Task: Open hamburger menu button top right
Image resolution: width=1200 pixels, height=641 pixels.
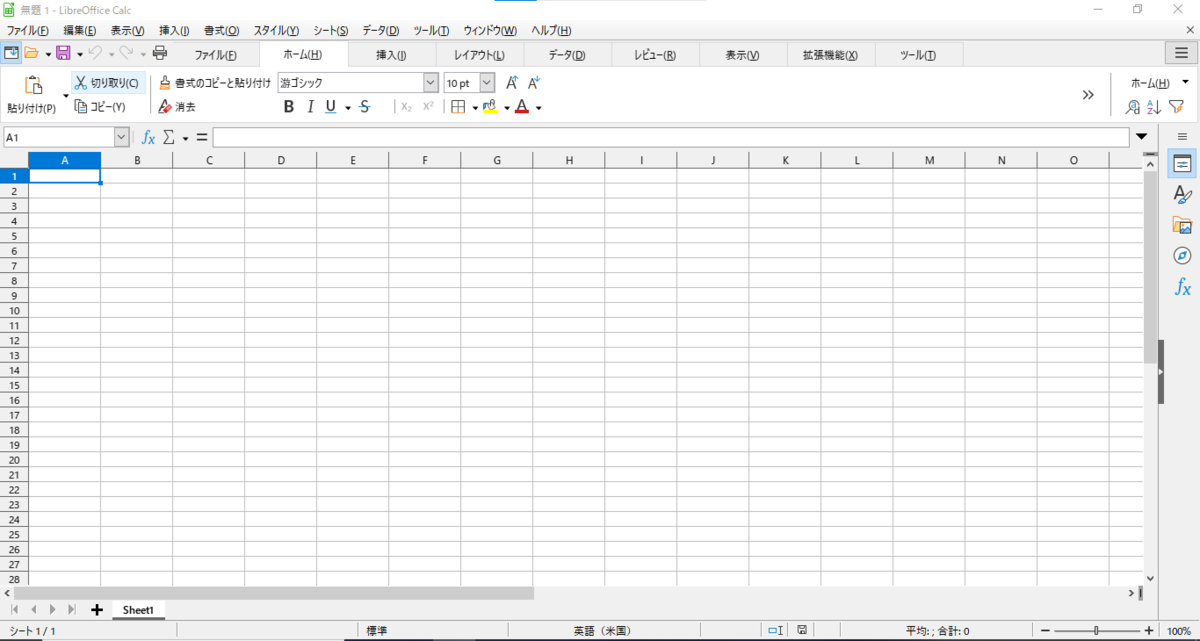Action: 1181,53
